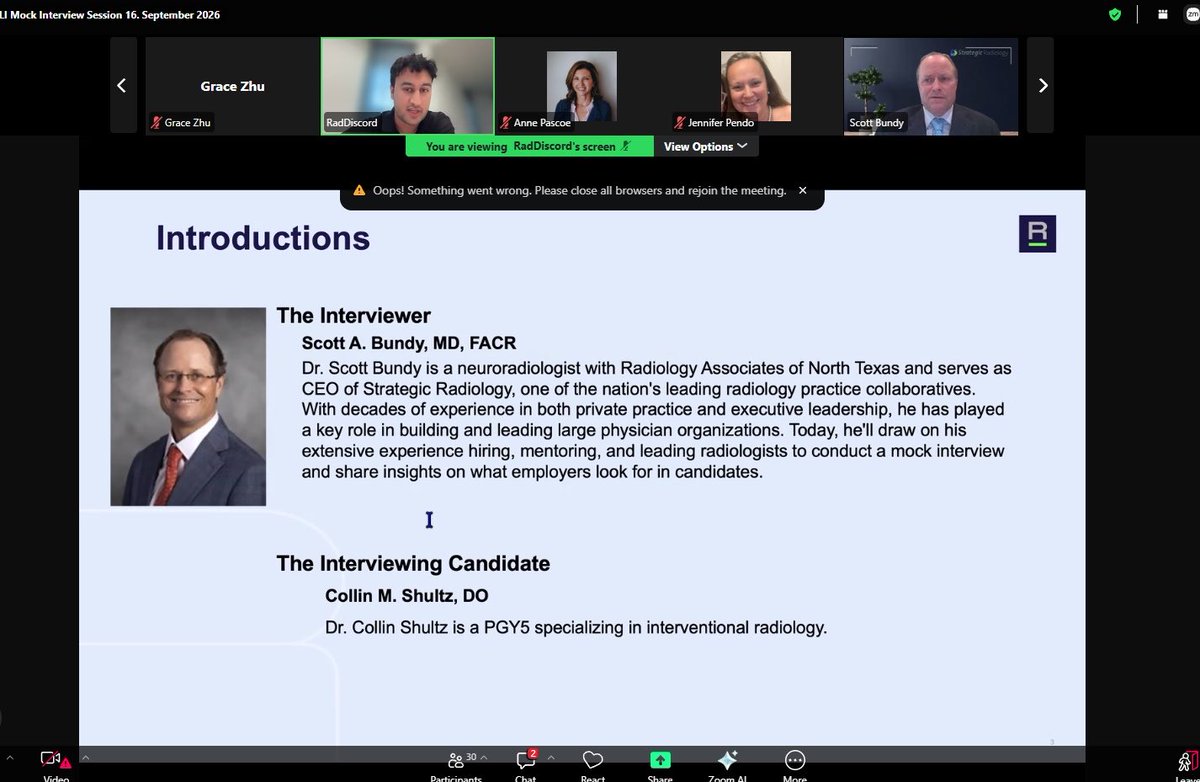This screenshot has height=782, width=1200.
Task: Click the red chat unread badge
Action: point(533,753)
